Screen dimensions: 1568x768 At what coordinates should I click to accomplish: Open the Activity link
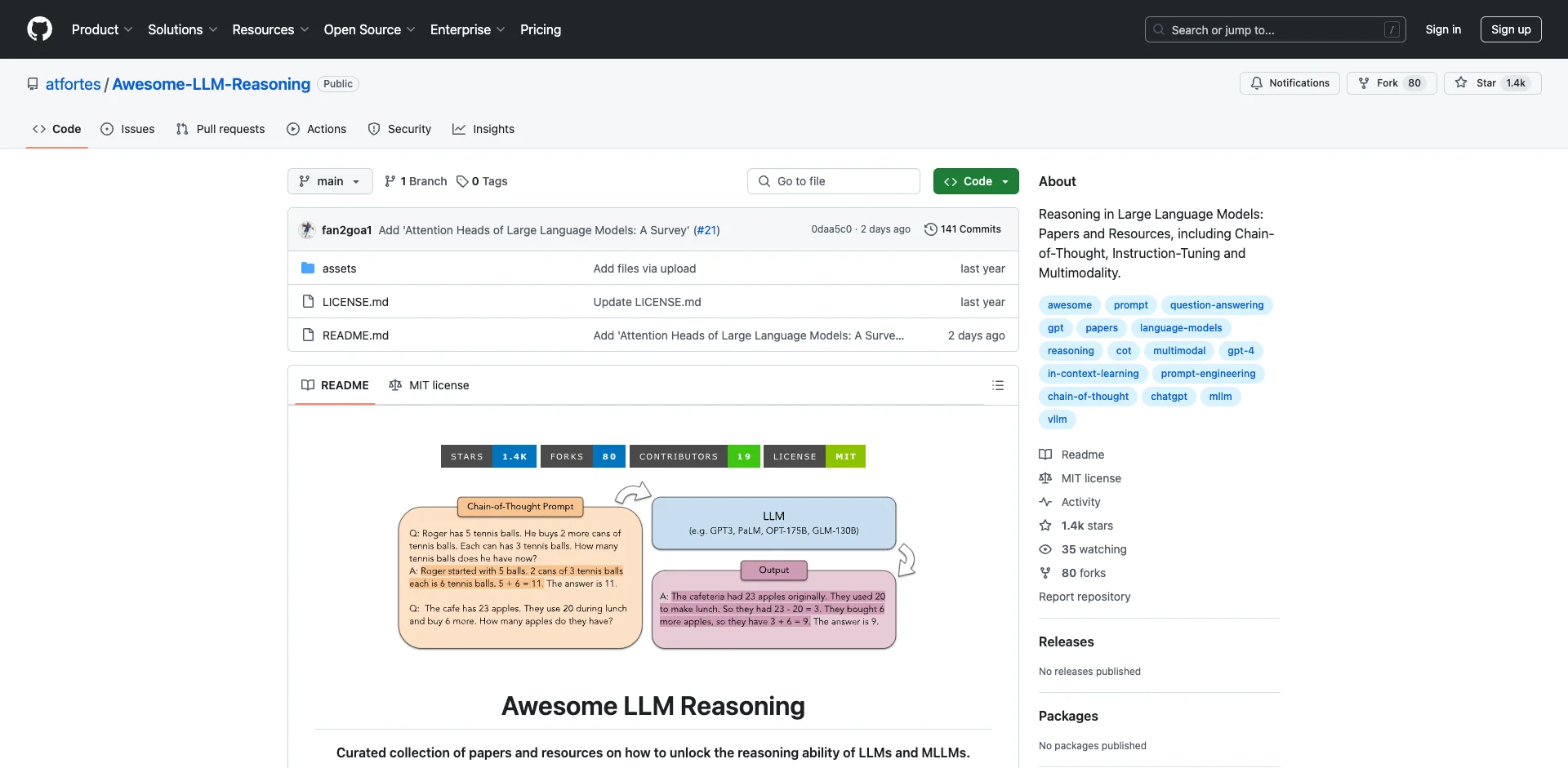tap(1070, 502)
